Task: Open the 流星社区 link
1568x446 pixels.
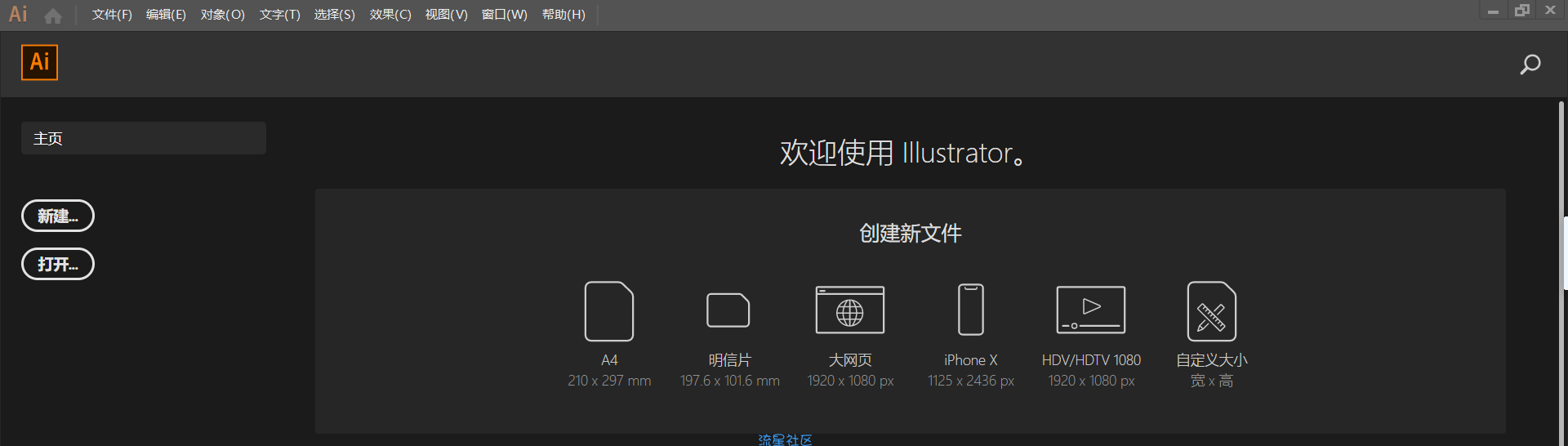Action: (x=785, y=439)
